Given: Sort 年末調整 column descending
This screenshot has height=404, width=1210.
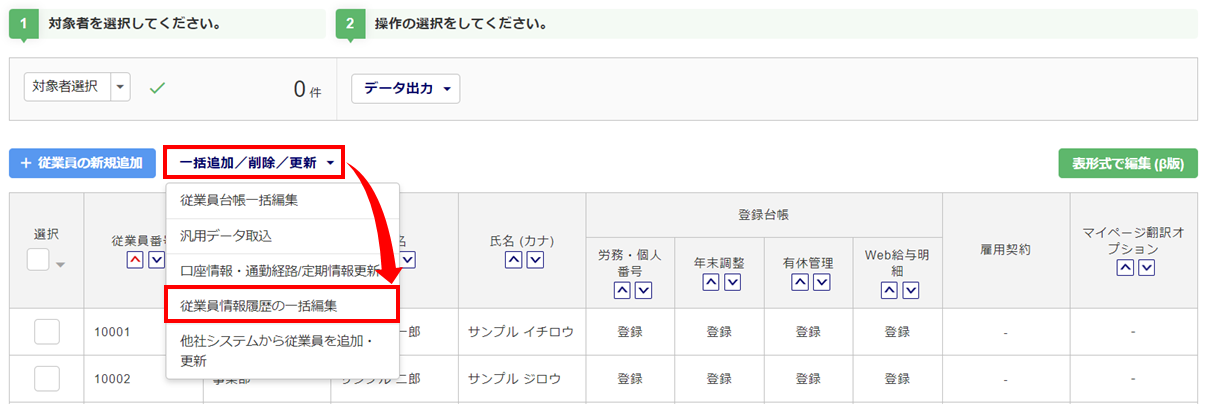Looking at the screenshot, I should point(733,282).
